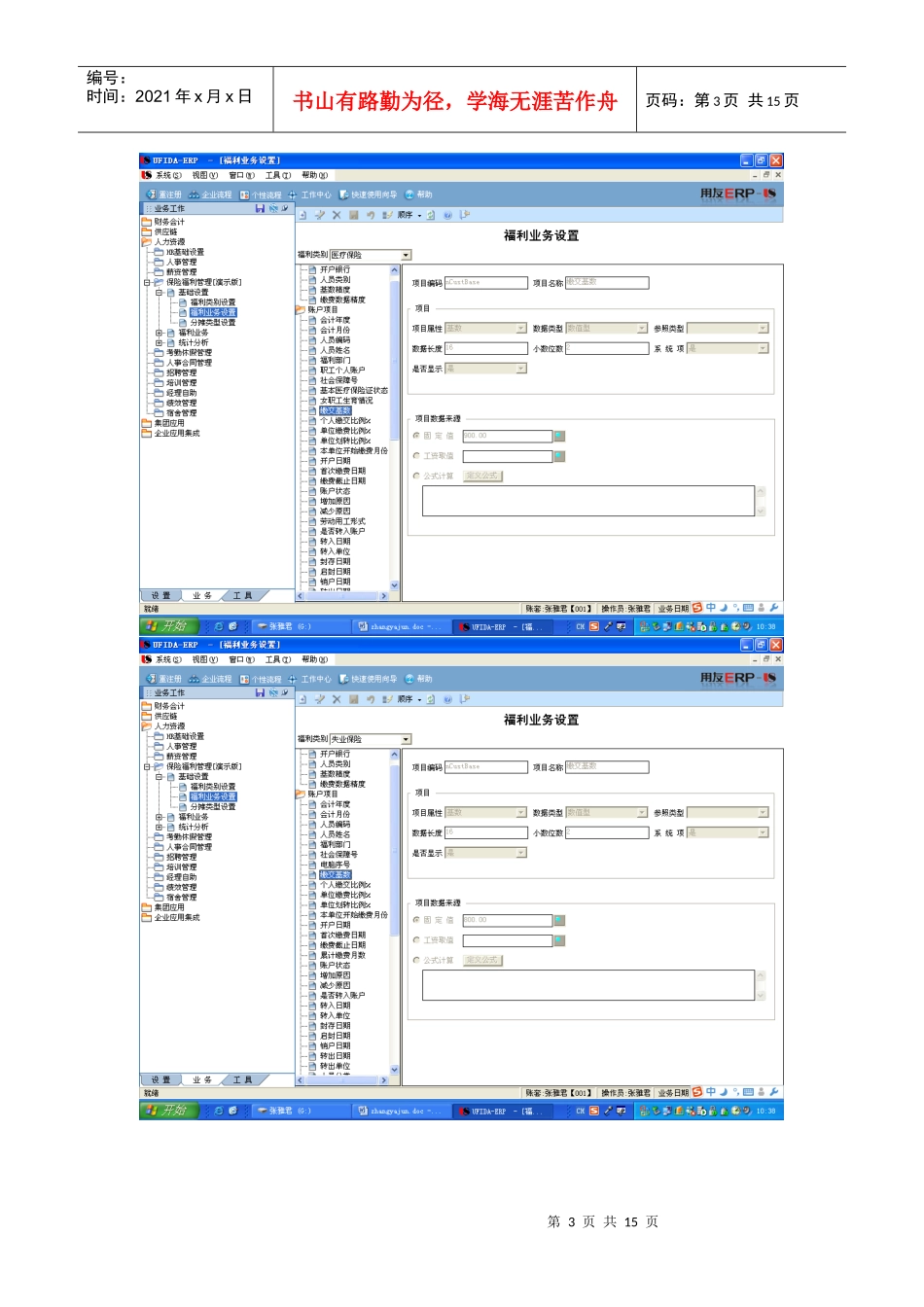Click item list horizontal scrollbar, 失业保险 window
Image resolution: width=924 pixels, height=1307 pixels.
[343, 1079]
